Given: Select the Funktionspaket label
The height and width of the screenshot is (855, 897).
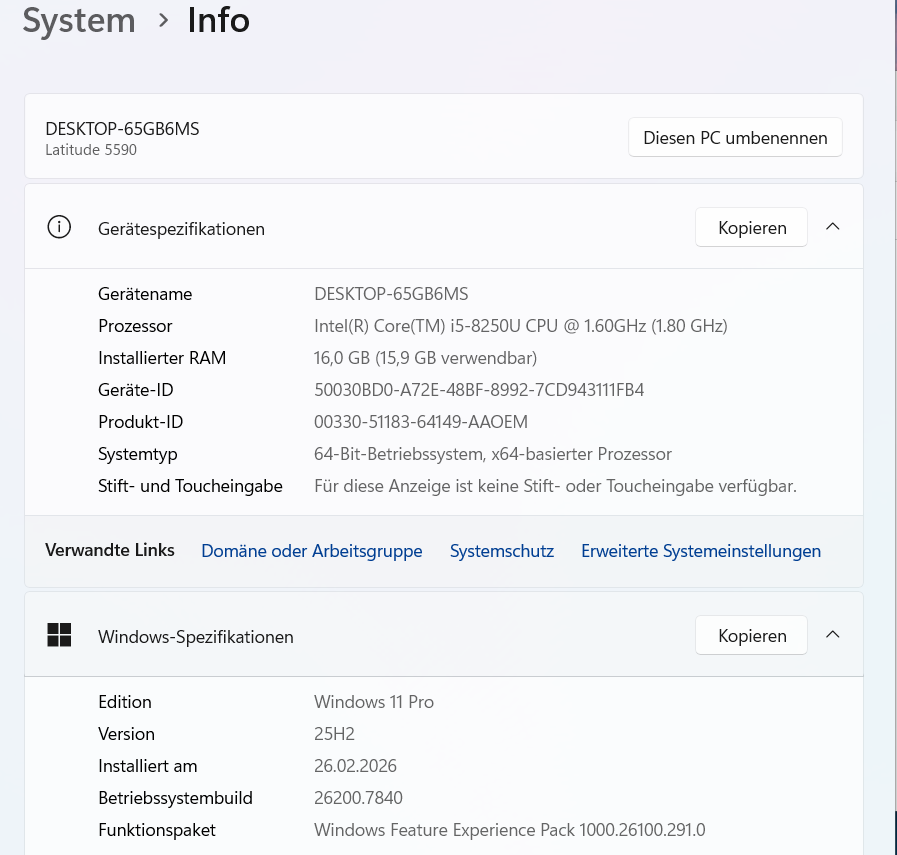Looking at the screenshot, I should point(157,830).
